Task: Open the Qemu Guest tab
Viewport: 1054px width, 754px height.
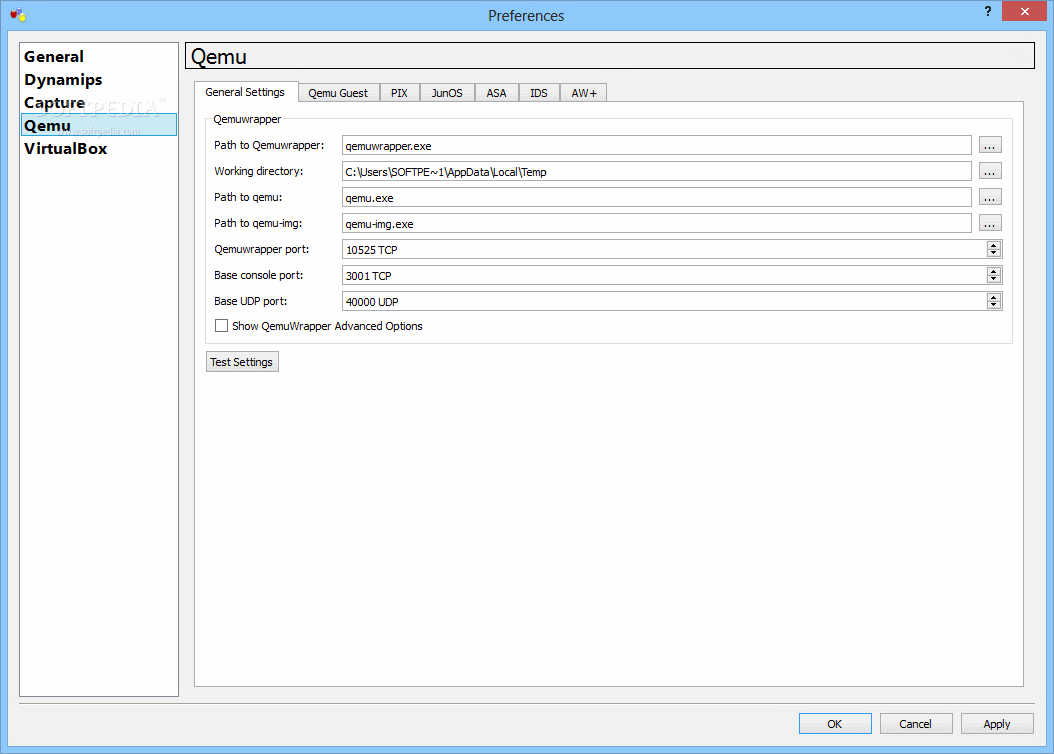Action: (x=338, y=93)
